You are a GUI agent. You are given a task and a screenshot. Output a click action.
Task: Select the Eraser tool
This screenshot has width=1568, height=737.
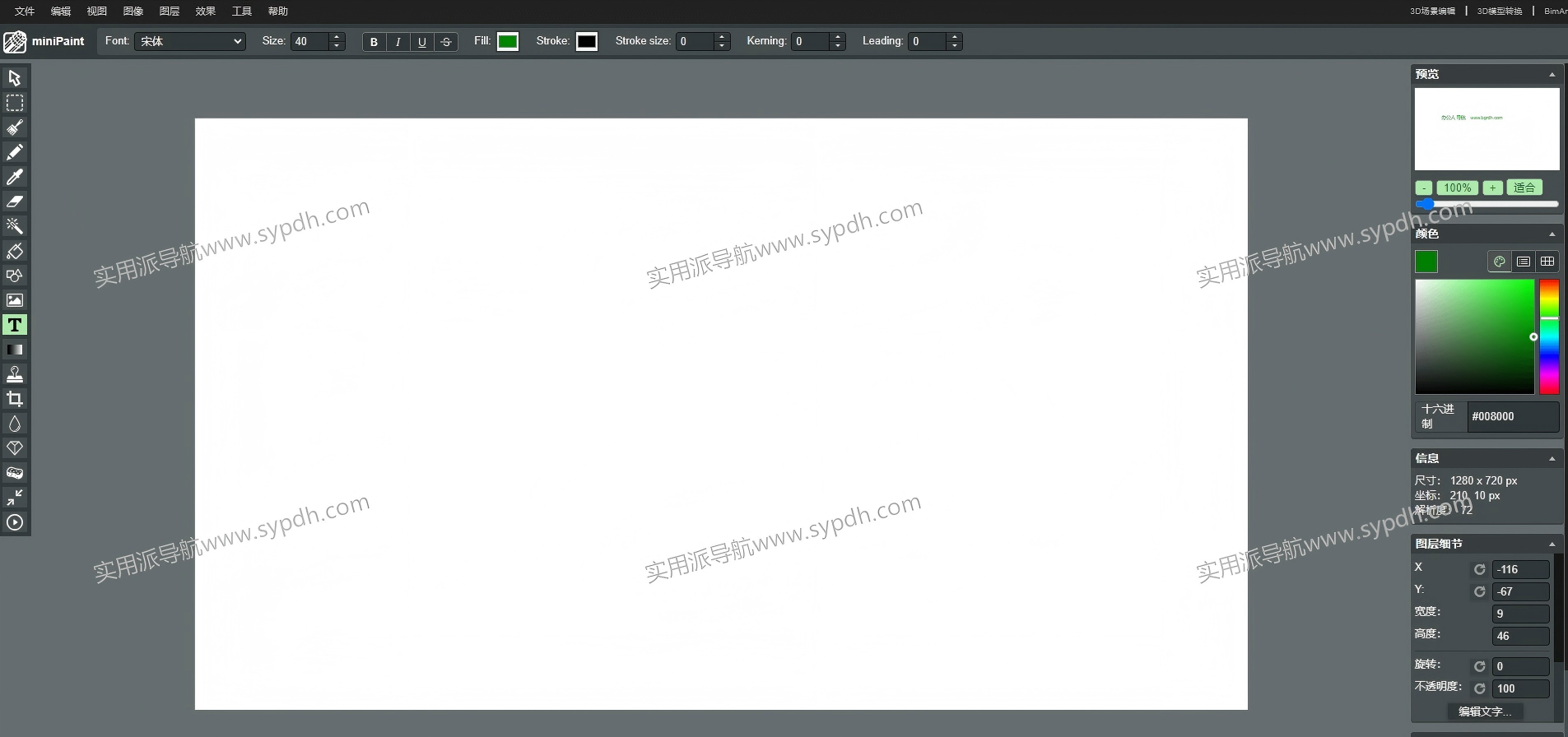pyautogui.click(x=15, y=202)
